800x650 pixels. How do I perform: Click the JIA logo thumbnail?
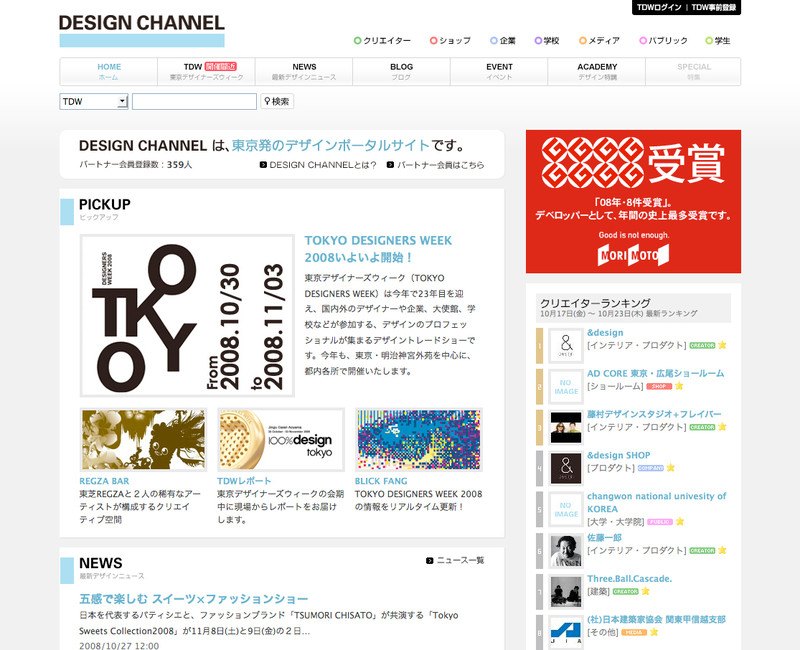click(566, 633)
